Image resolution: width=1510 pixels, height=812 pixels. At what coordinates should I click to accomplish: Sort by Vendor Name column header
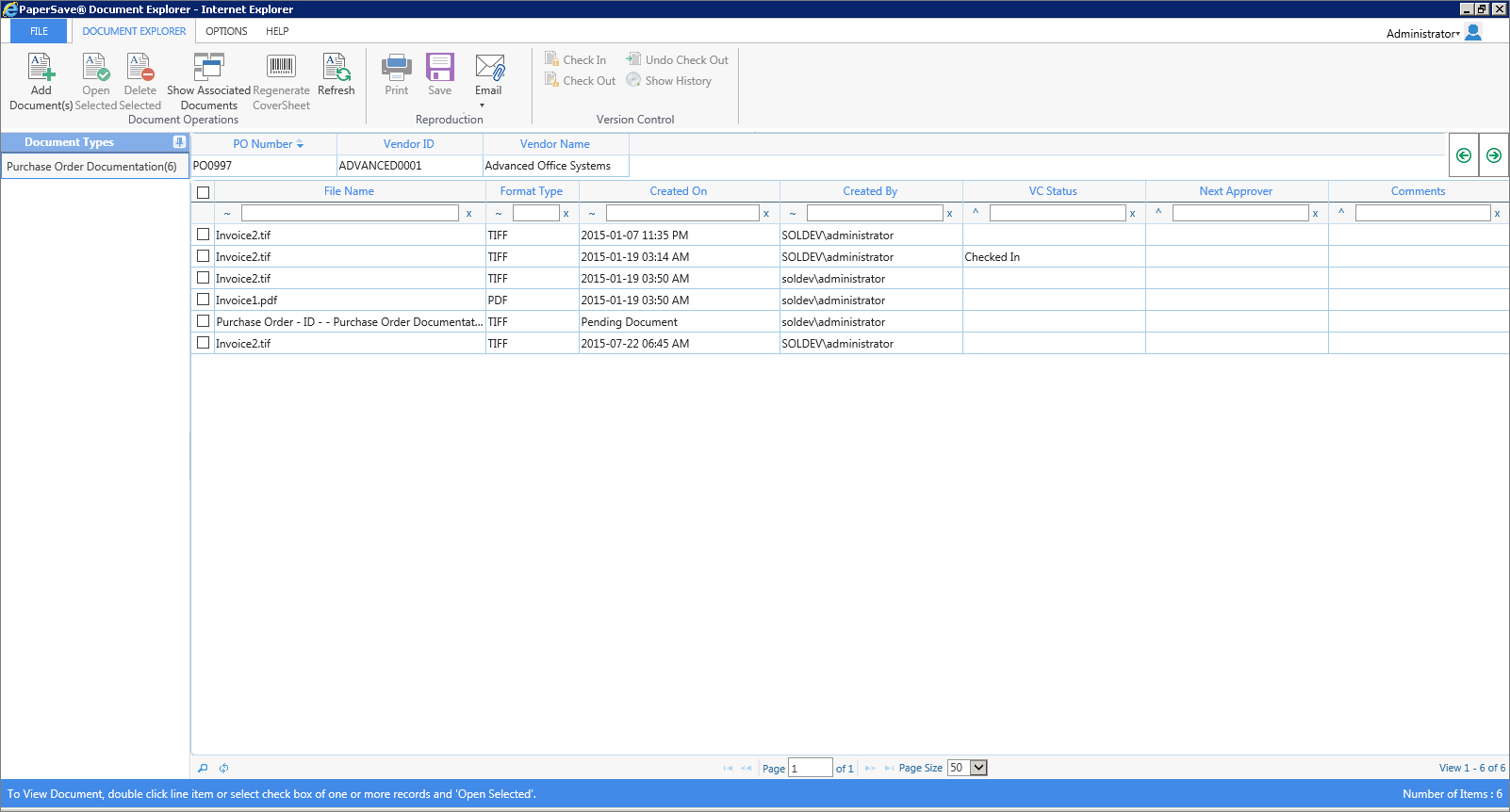tap(555, 144)
